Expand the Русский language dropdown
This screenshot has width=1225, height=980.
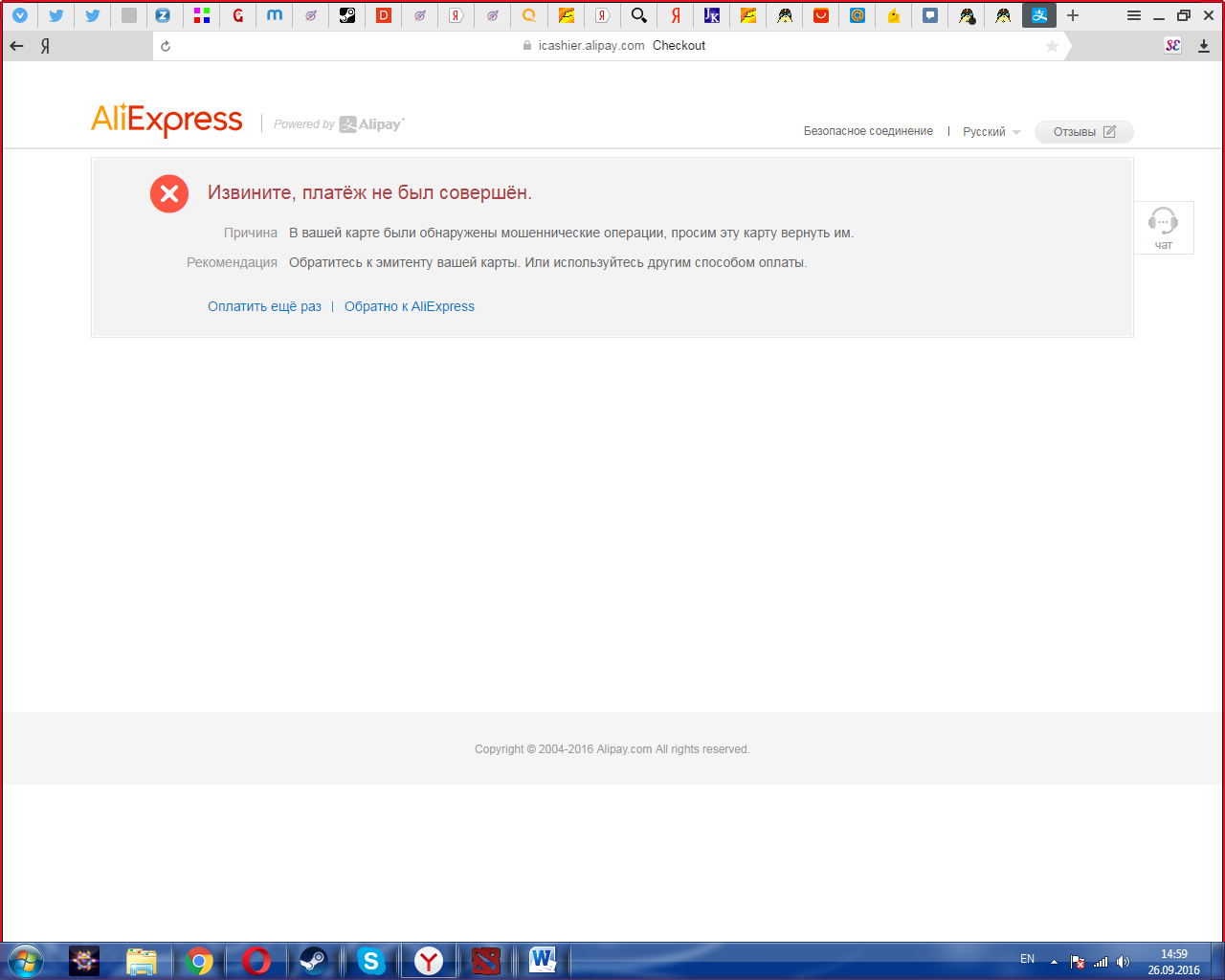click(x=991, y=132)
